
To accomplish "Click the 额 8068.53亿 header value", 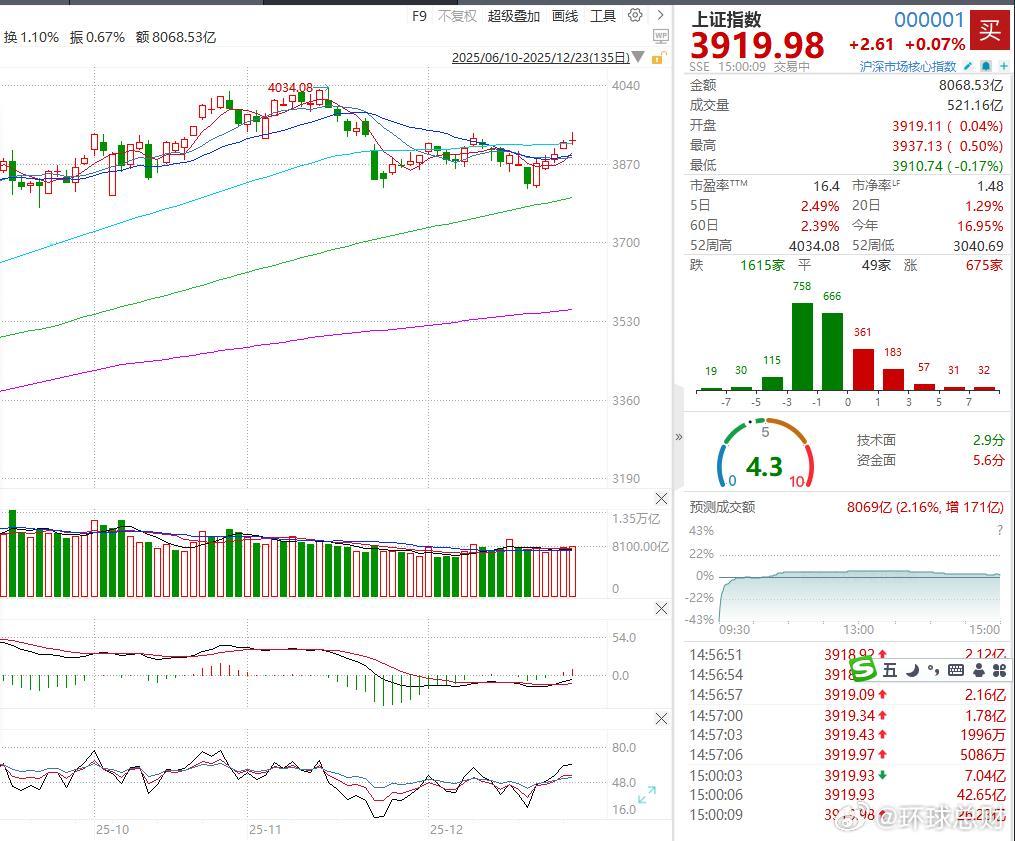I will click(x=176, y=38).
